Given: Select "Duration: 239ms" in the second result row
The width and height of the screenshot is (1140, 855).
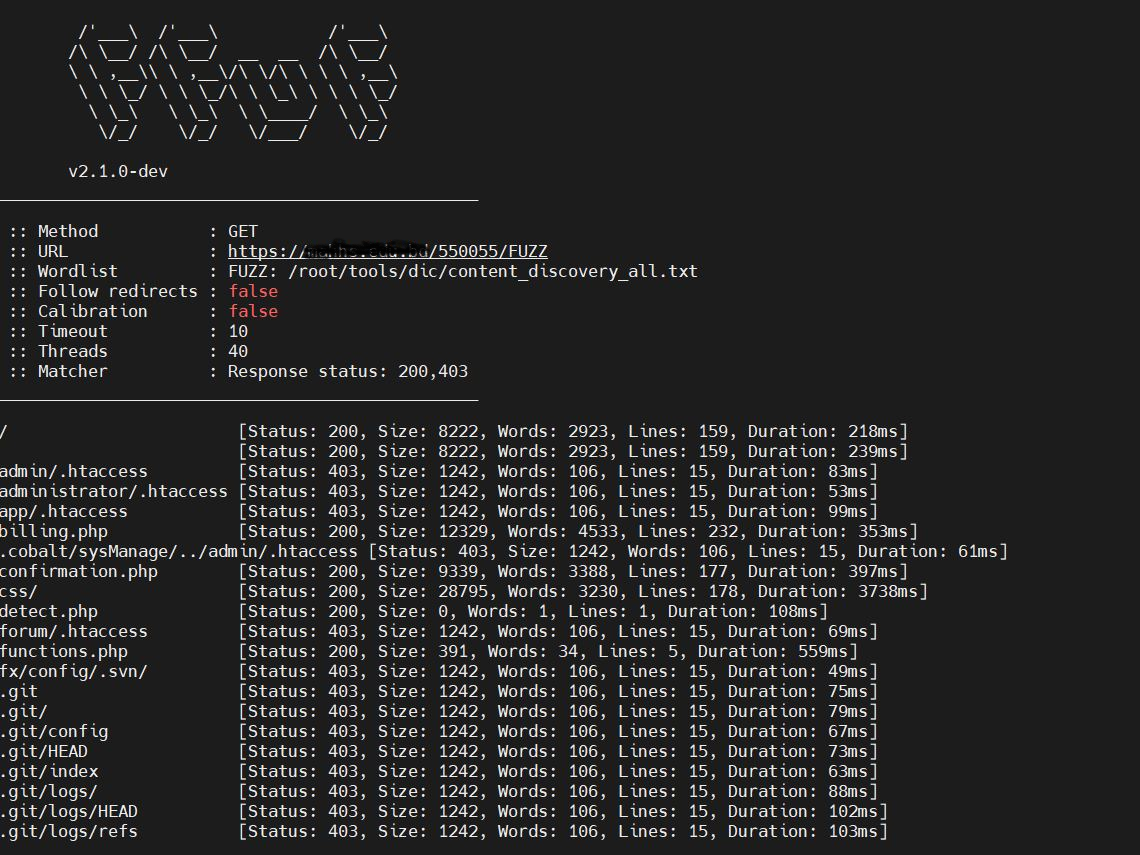Looking at the screenshot, I should 823,451.
